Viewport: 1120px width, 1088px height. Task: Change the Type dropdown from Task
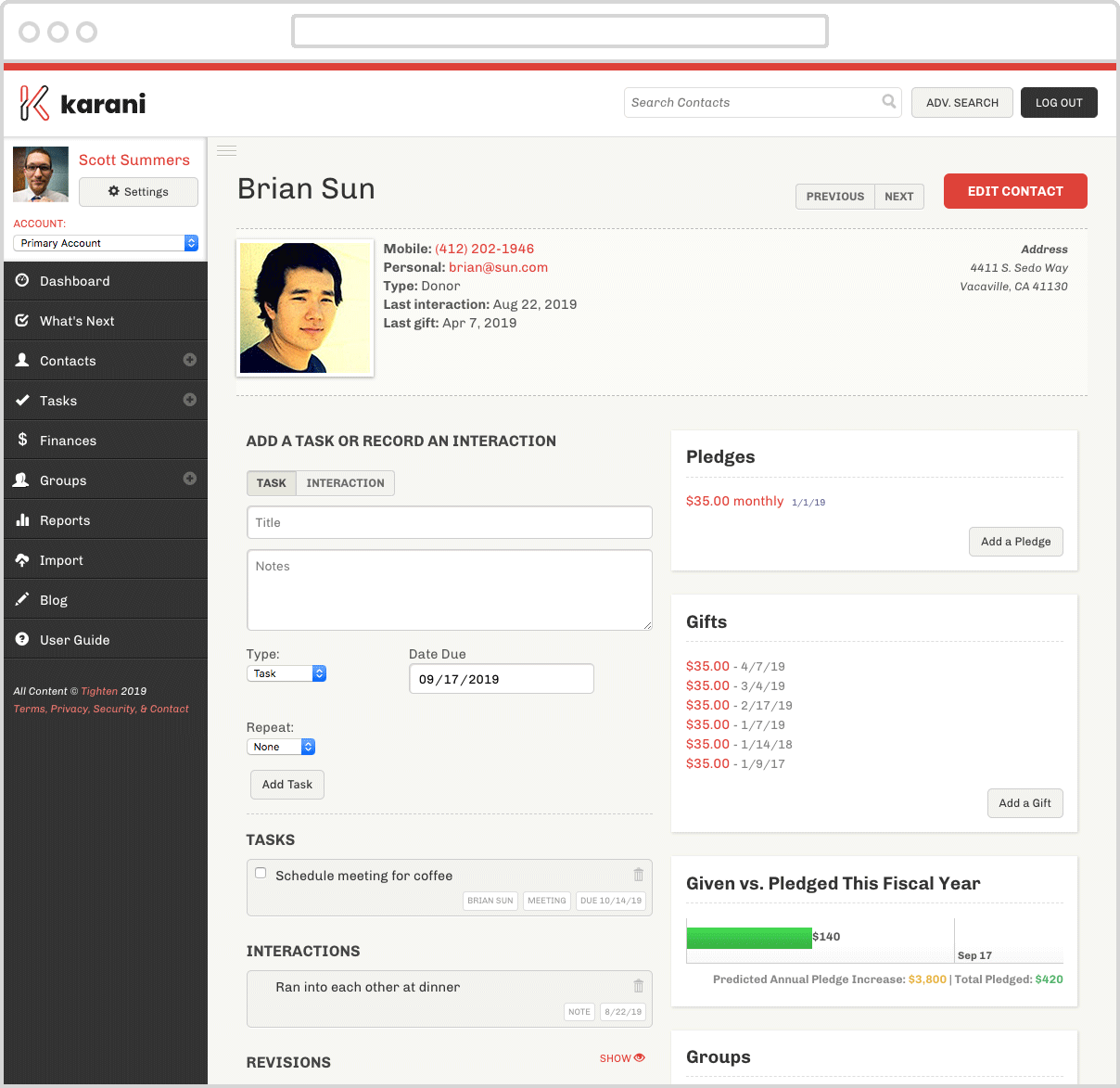(286, 672)
